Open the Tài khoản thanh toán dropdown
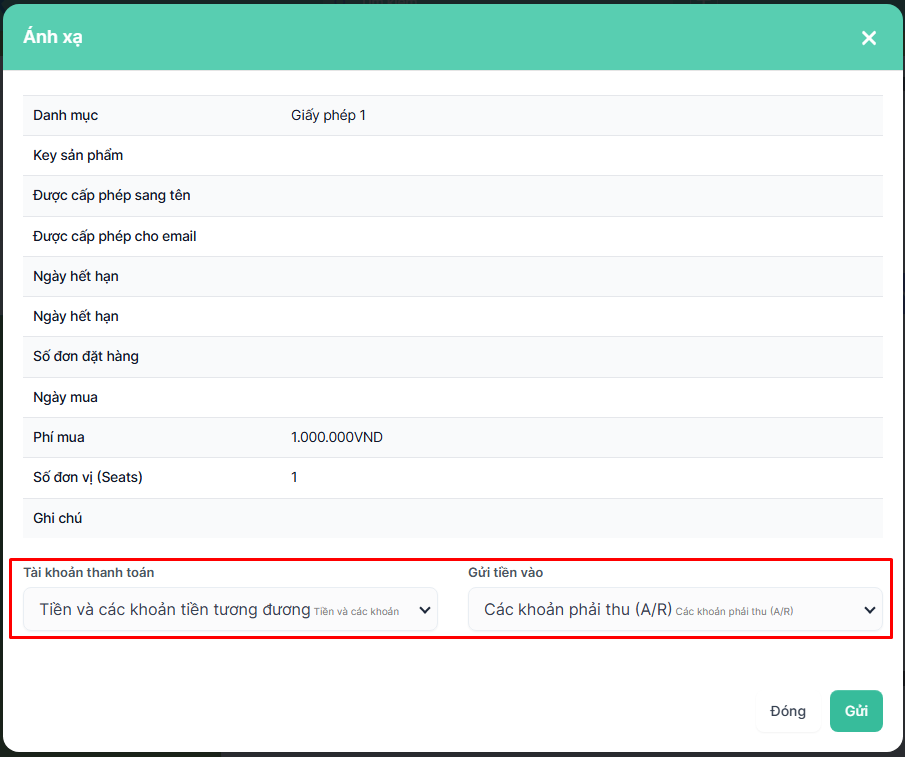The width and height of the screenshot is (905, 757). pos(230,609)
